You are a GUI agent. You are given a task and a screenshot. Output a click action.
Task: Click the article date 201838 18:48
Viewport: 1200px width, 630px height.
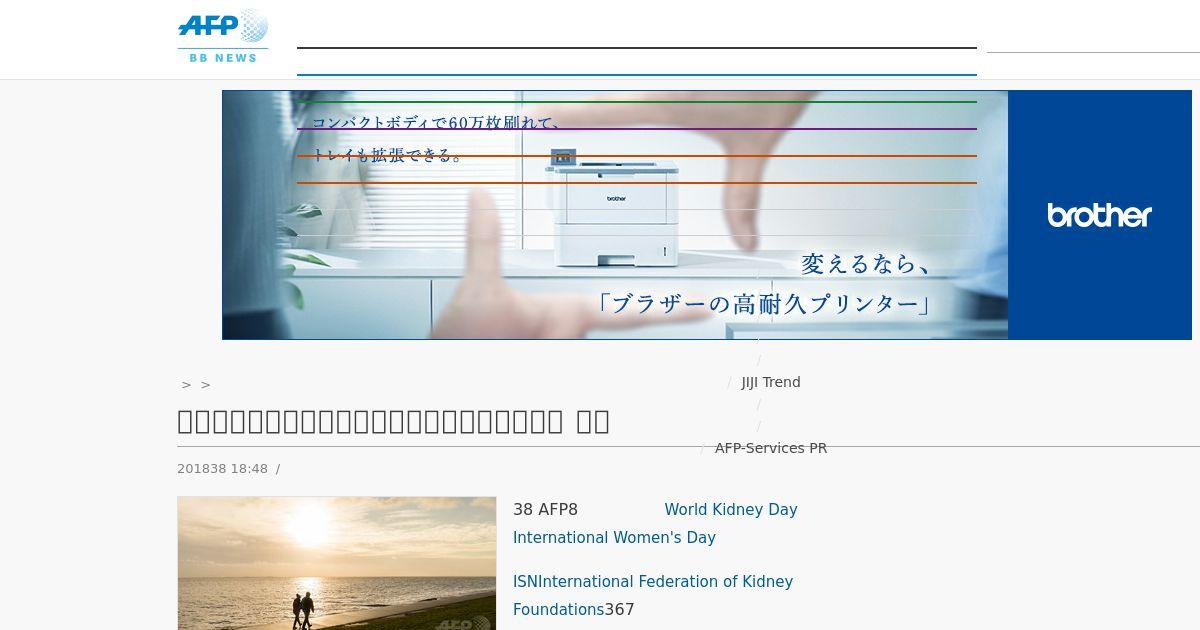(222, 469)
